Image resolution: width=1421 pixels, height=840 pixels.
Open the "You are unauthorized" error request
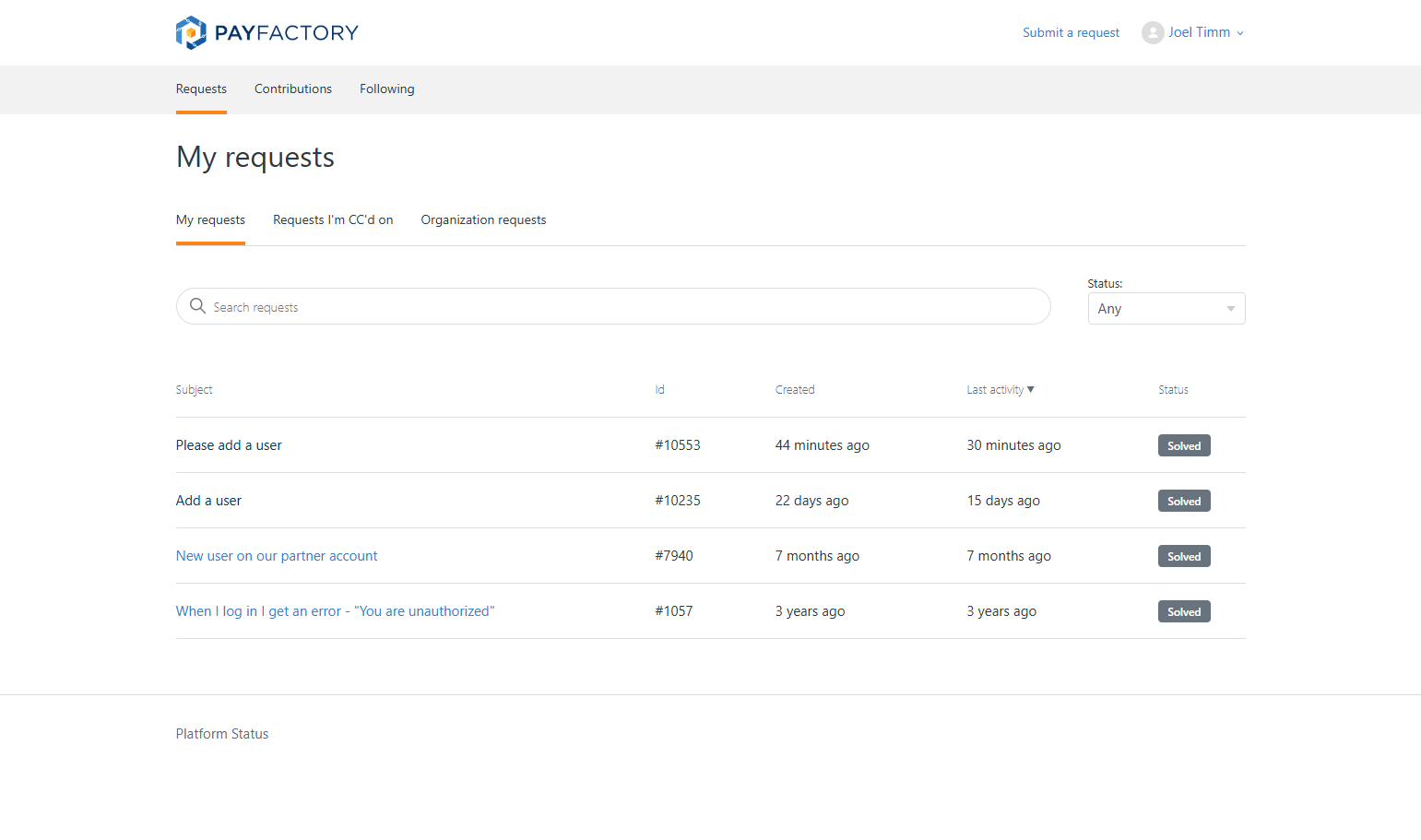[336, 611]
